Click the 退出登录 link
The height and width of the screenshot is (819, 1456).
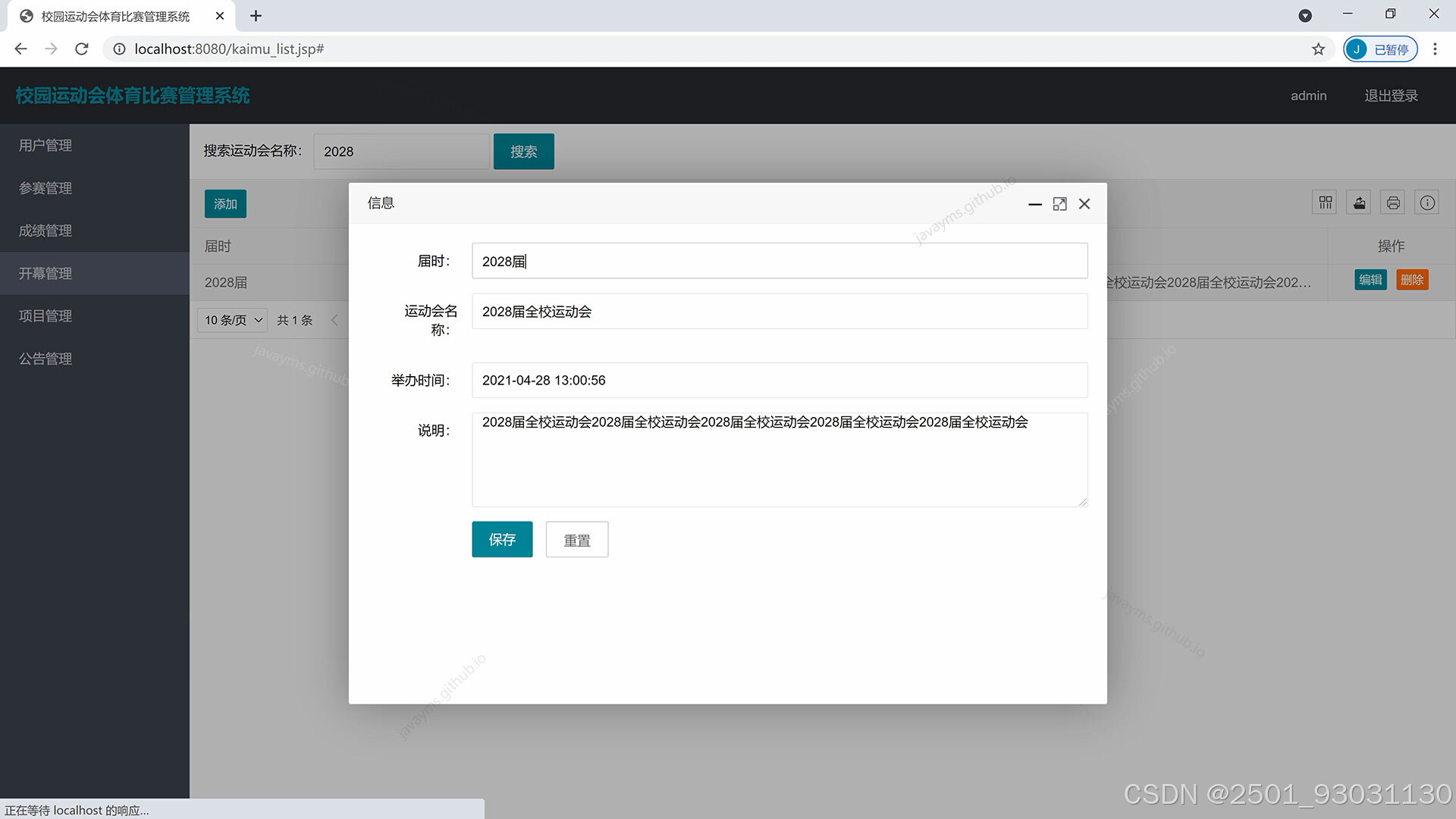pos(1391,96)
